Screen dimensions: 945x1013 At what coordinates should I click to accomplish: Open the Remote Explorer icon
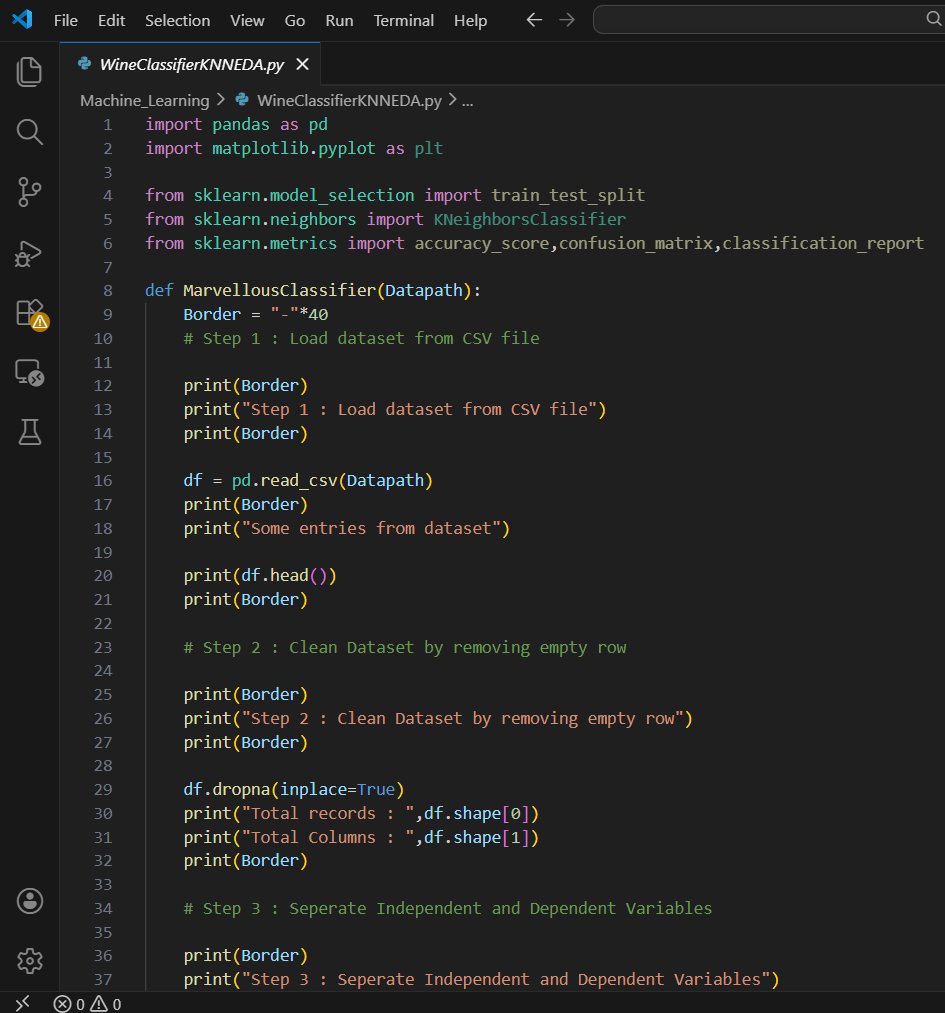pyautogui.click(x=29, y=373)
